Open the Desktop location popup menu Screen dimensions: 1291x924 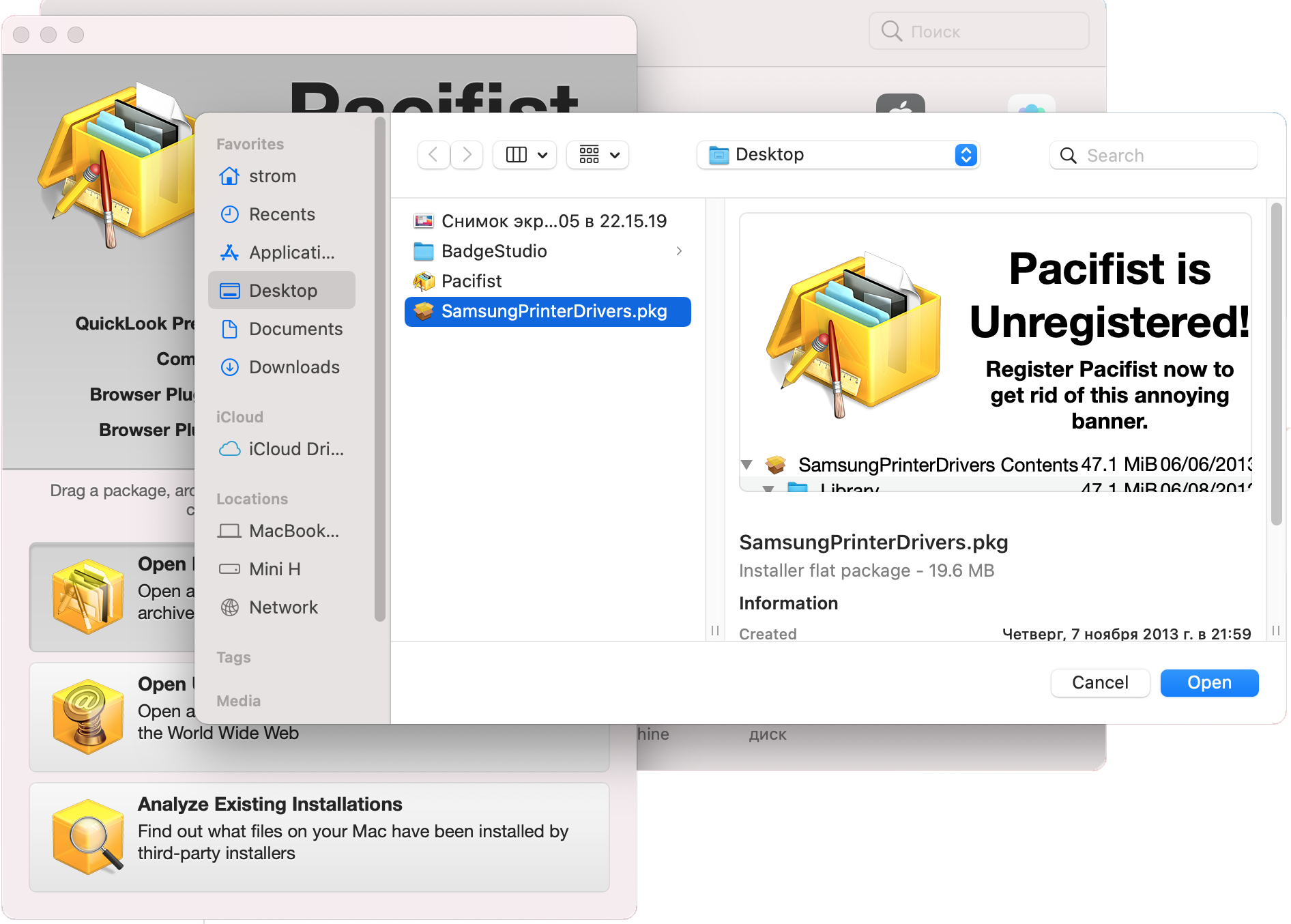coord(838,155)
